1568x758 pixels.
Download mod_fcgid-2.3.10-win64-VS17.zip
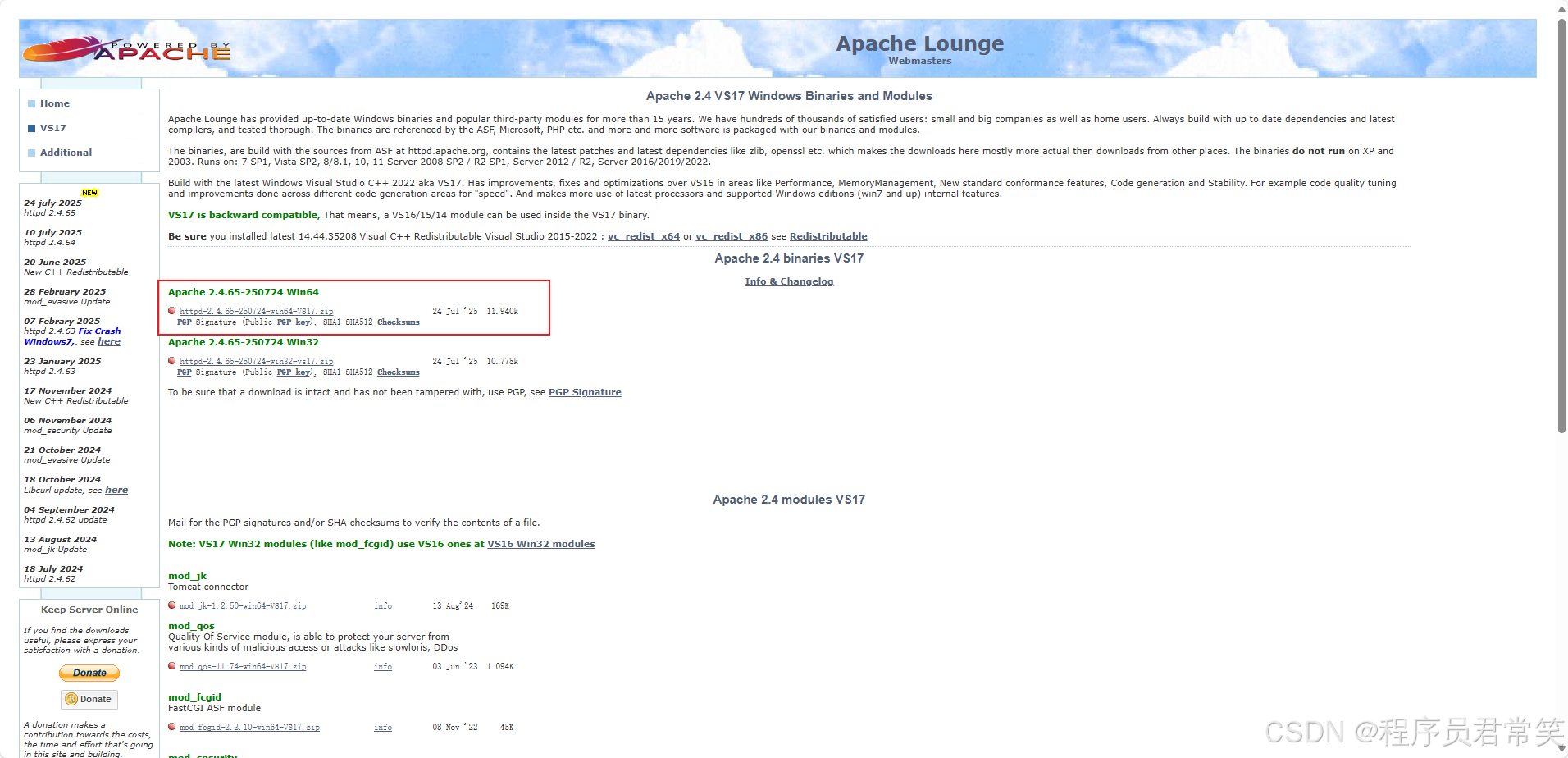pos(249,728)
